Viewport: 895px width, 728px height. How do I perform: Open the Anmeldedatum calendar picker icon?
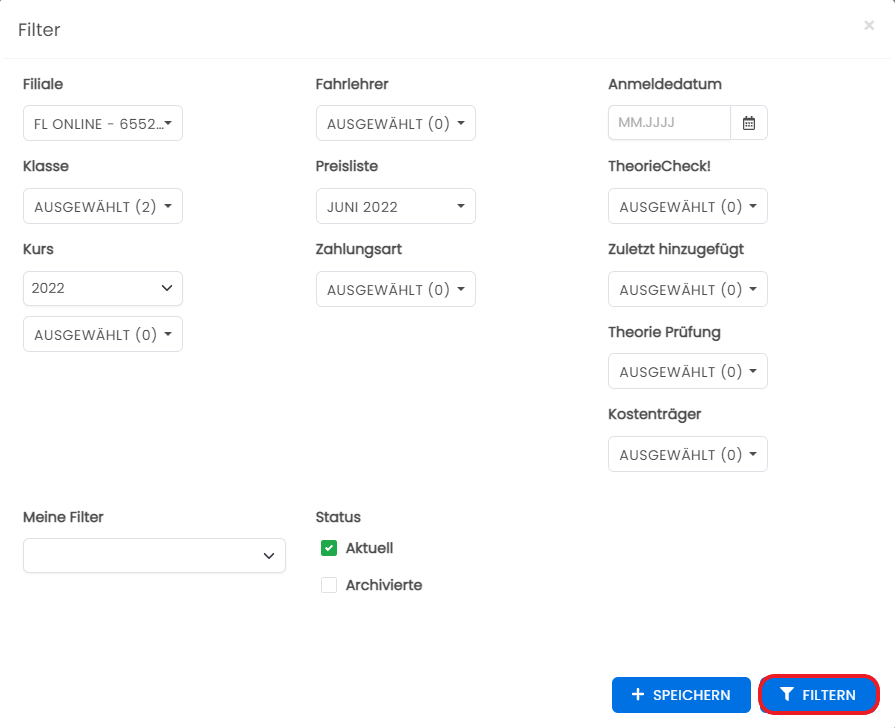[749, 123]
